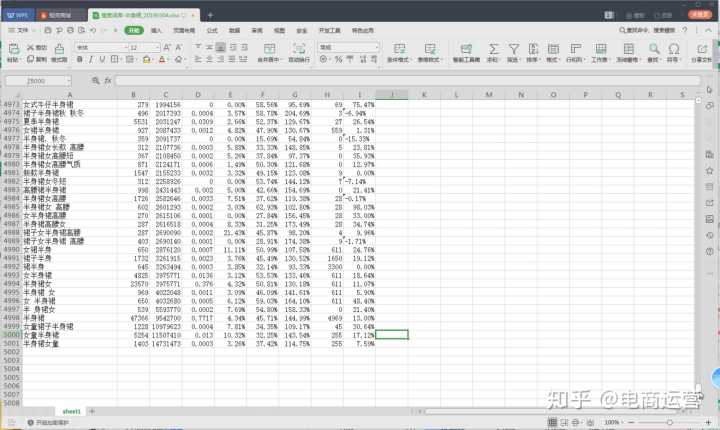Click the Share file icon
720x430 pixels.
(x=702, y=49)
